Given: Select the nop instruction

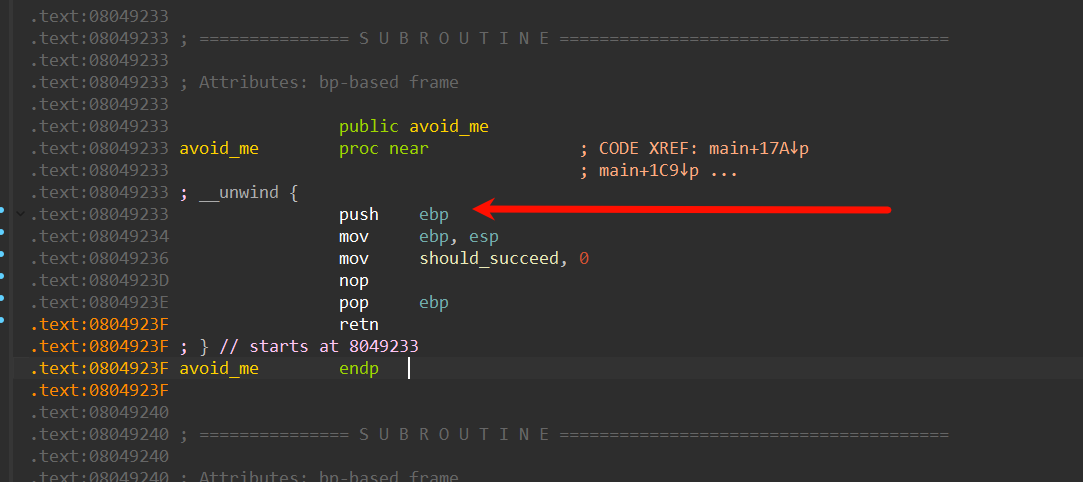Looking at the screenshot, I should (354, 281).
